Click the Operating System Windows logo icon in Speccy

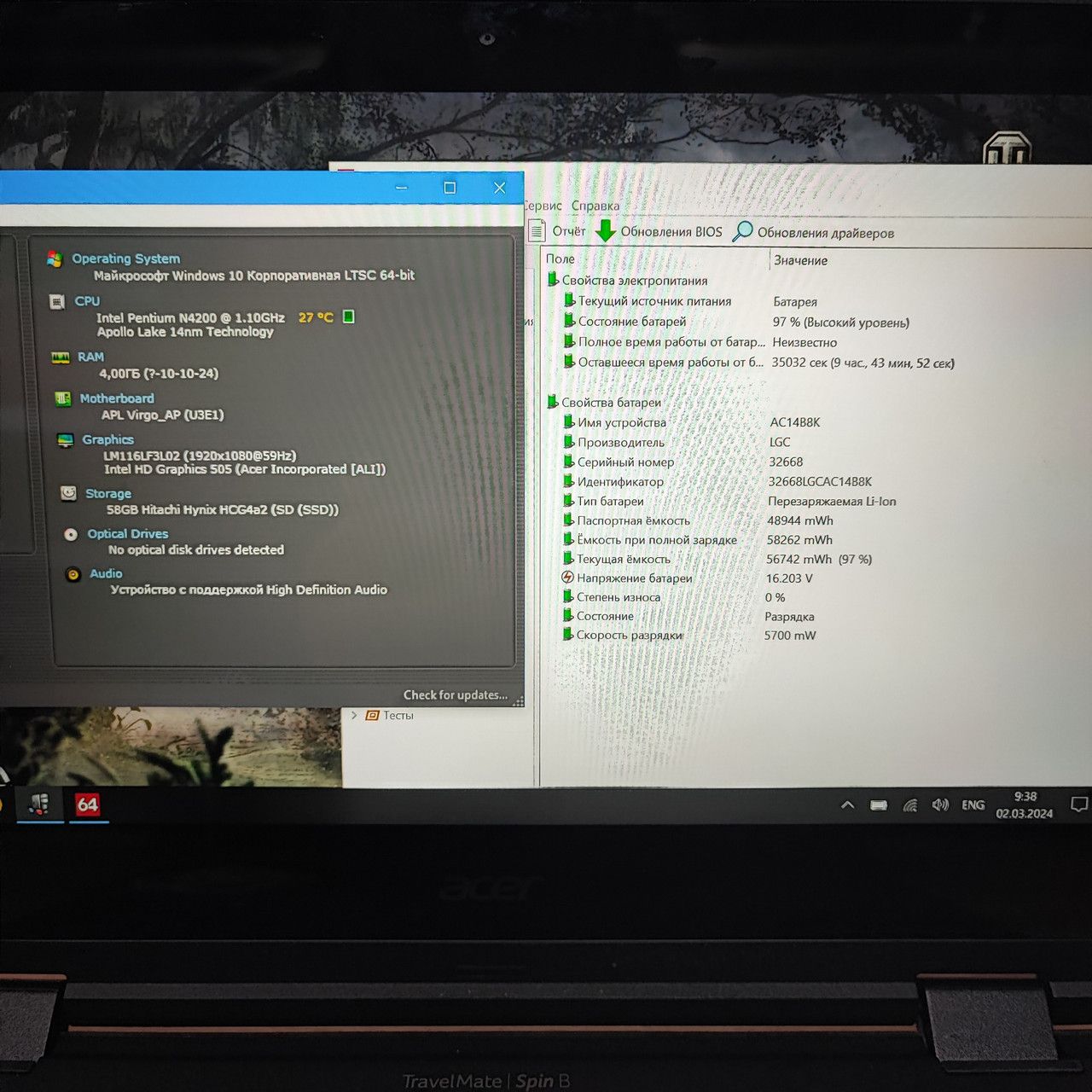click(55, 258)
